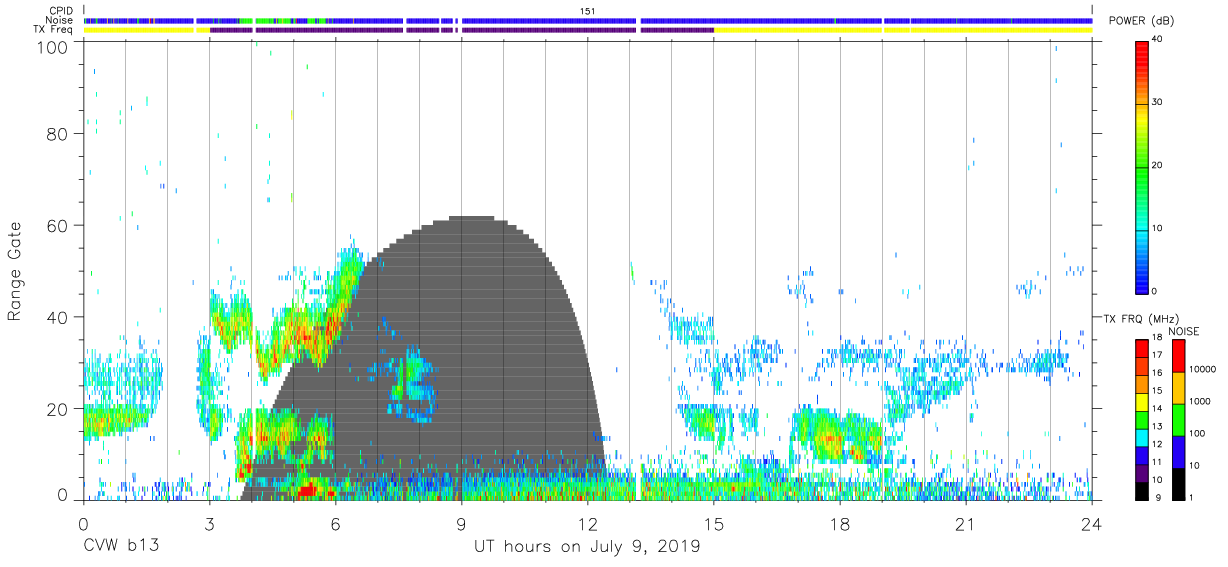Select the CPID value 151
This screenshot has height=567, width=1228.
587,10
